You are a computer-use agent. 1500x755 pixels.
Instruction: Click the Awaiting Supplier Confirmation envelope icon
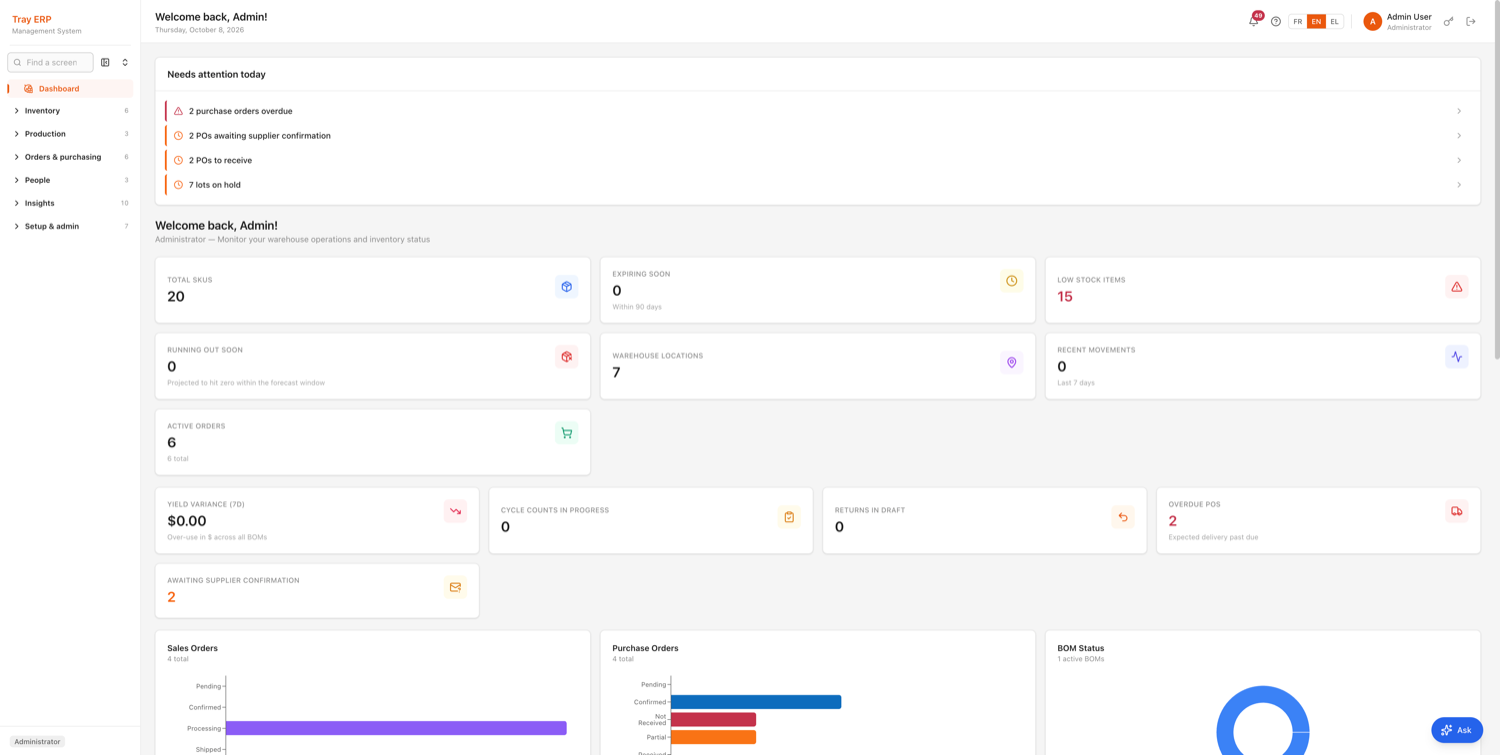tap(455, 587)
